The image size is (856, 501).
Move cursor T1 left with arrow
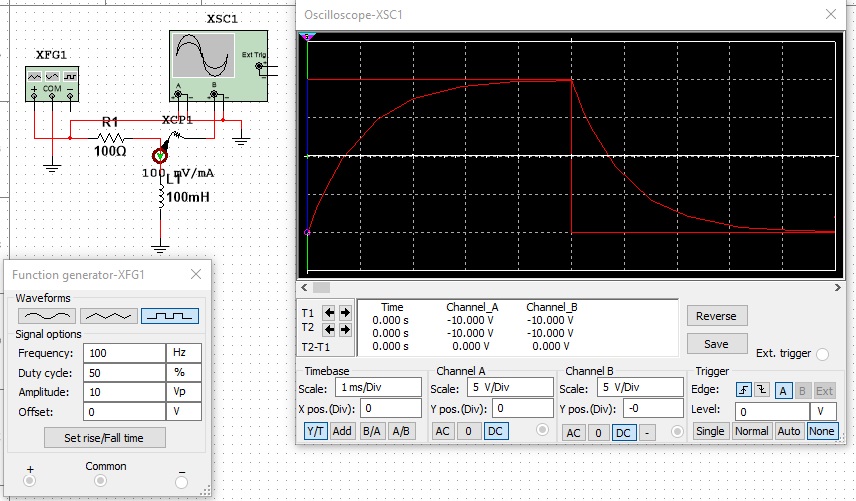tap(330, 312)
